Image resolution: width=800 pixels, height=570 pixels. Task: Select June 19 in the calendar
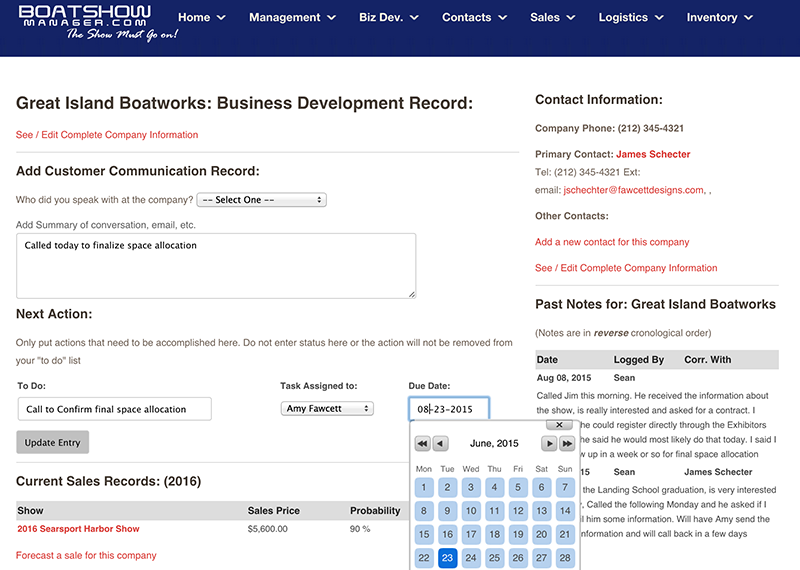[x=518, y=534]
